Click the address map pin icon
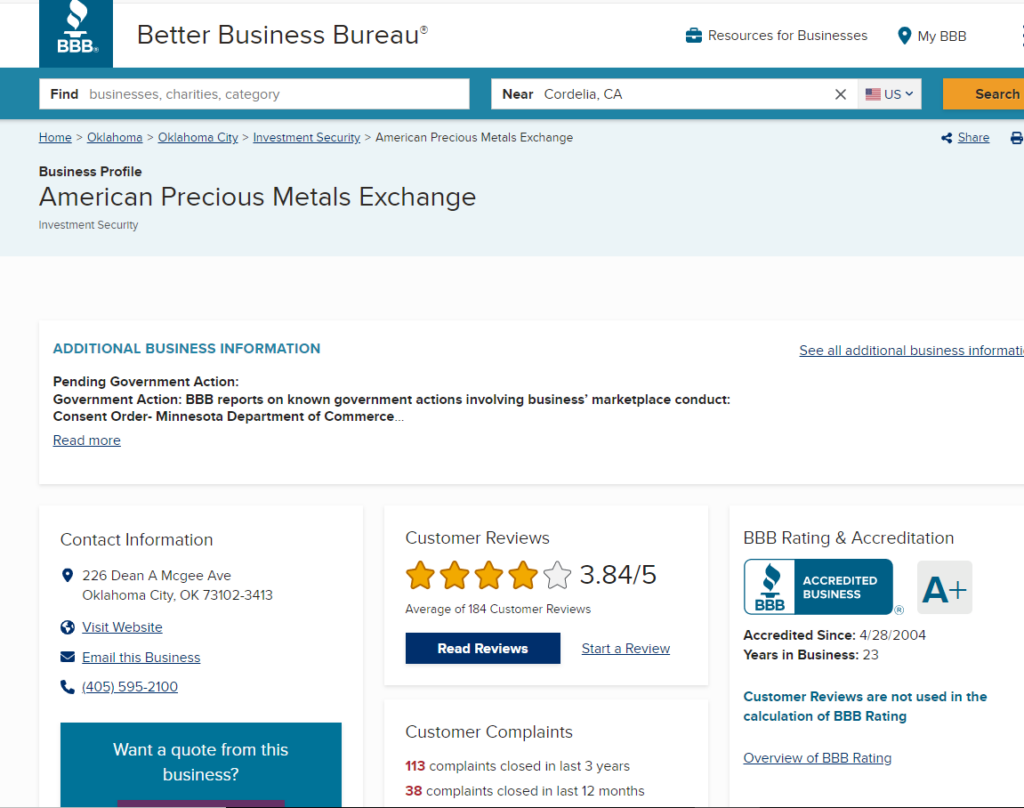 pos(67,575)
